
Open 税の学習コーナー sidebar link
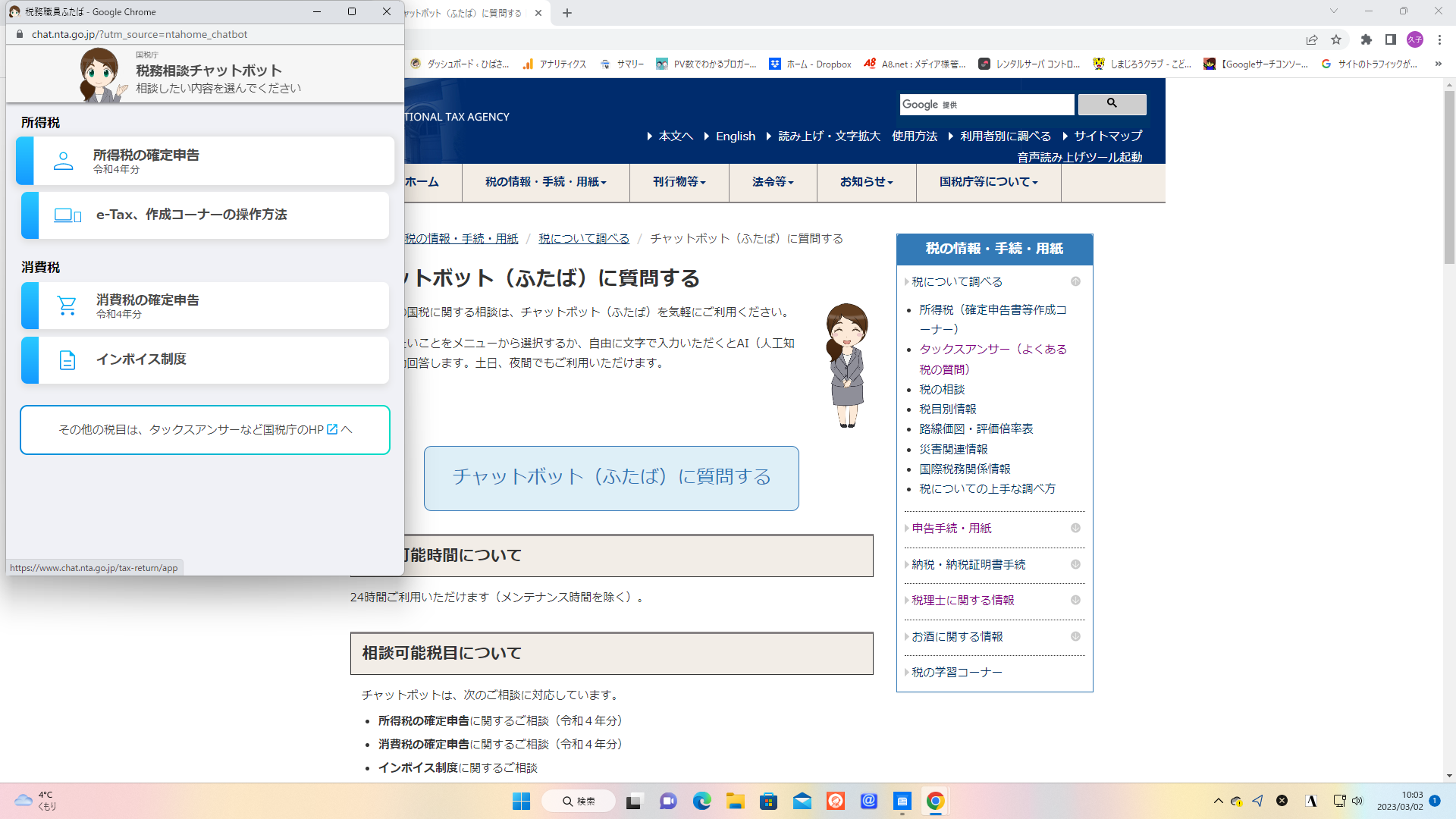click(957, 673)
